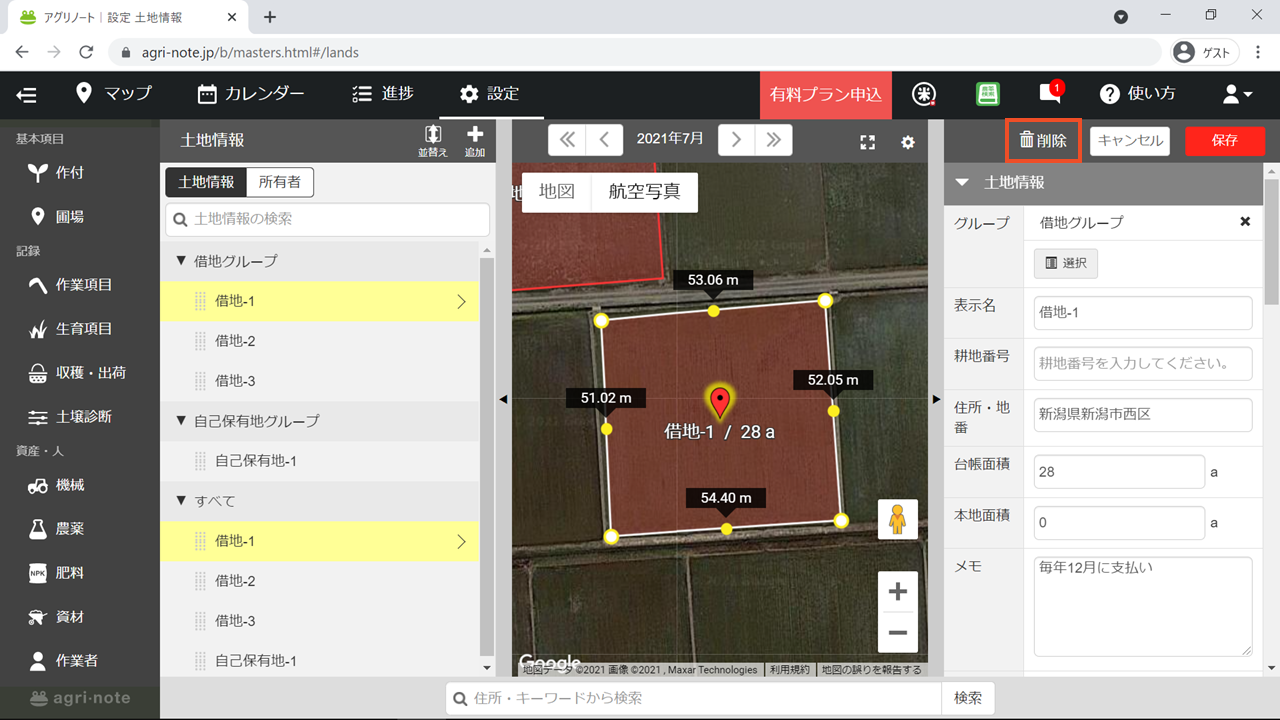Viewport: 1280px width, 720px height.
Task: Open the map settings gear icon
Action: 908,142
